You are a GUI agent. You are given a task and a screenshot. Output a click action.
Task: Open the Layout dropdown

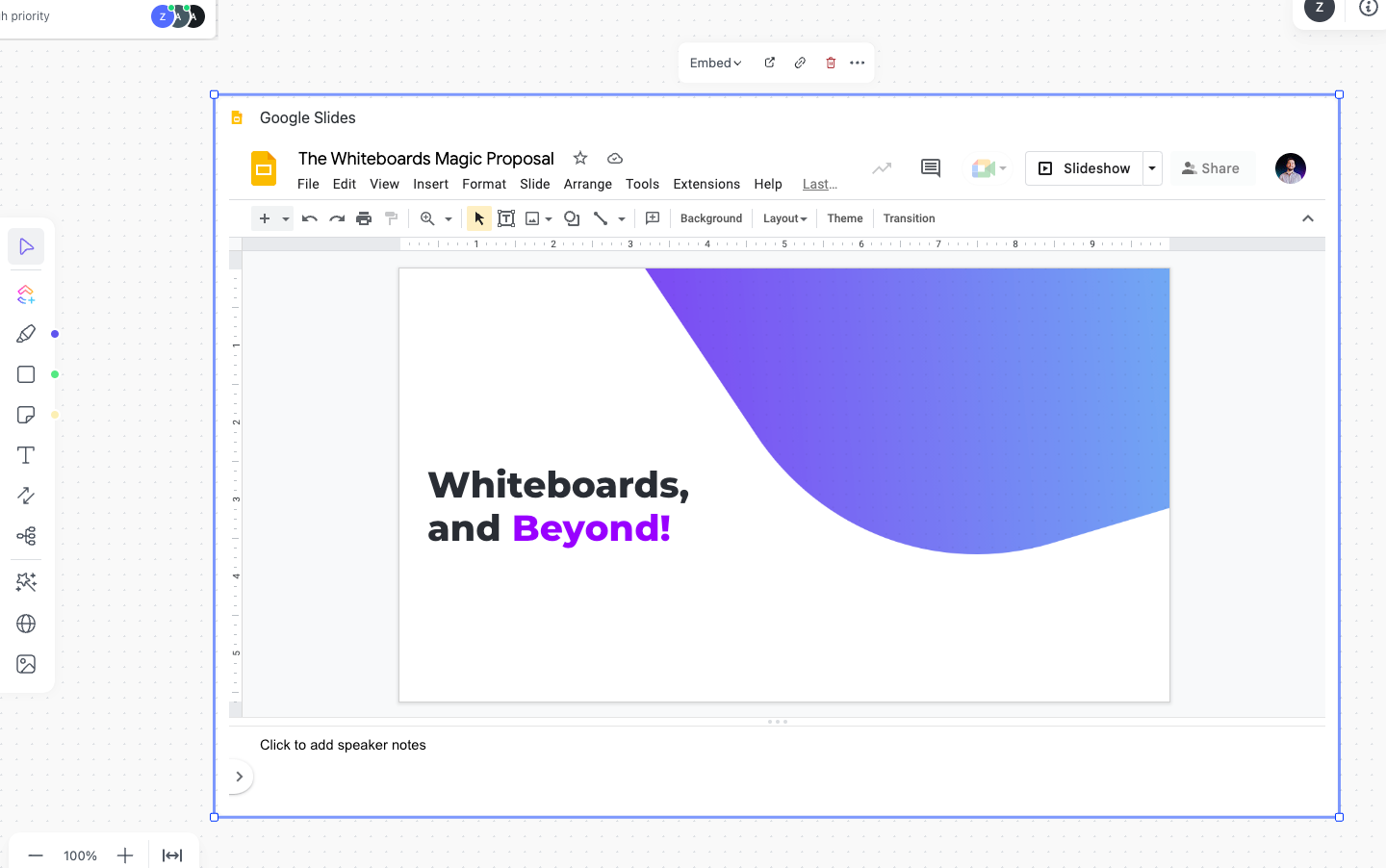784,218
